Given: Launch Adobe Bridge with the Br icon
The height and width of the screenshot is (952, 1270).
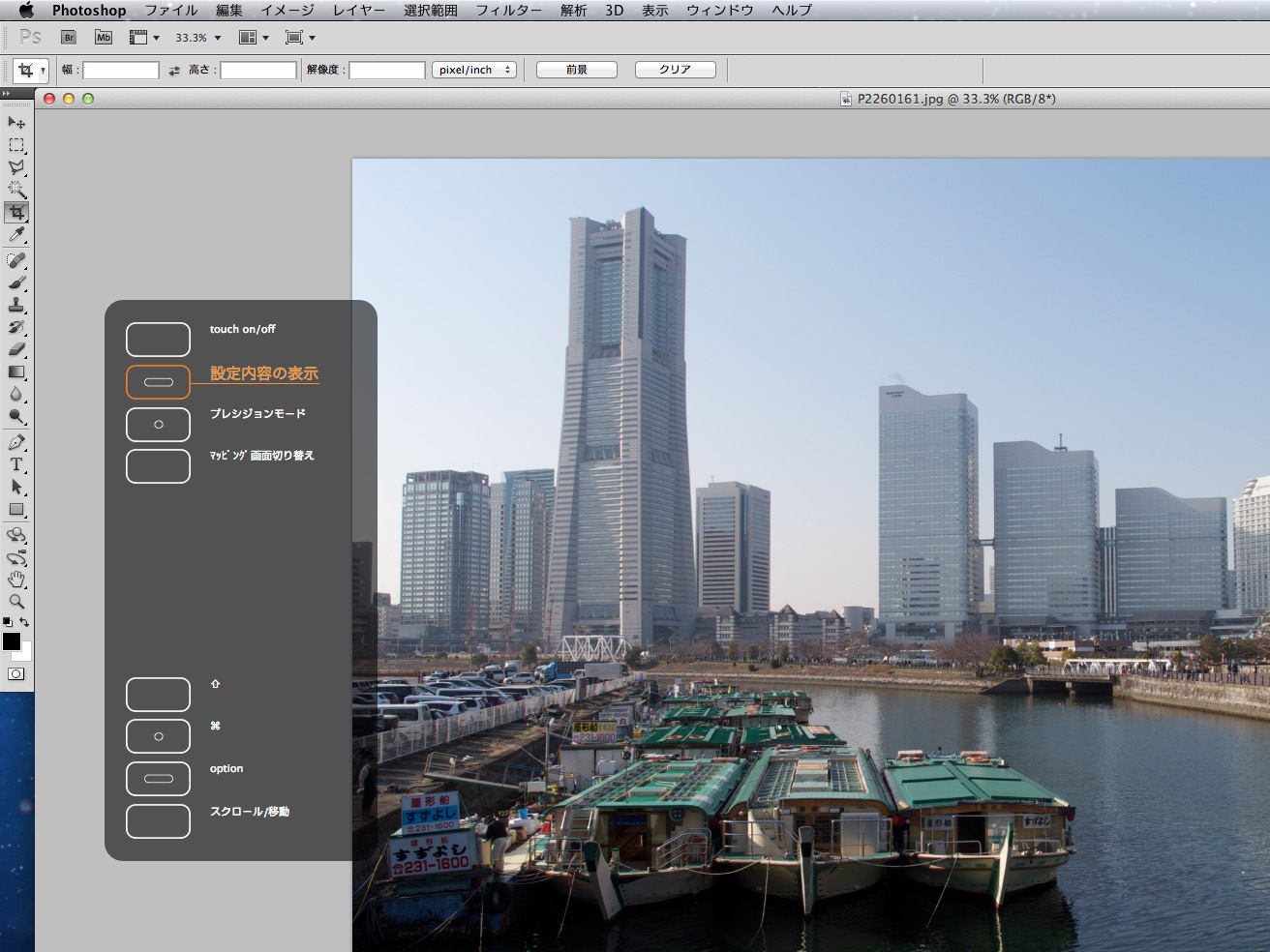Looking at the screenshot, I should 69,38.
